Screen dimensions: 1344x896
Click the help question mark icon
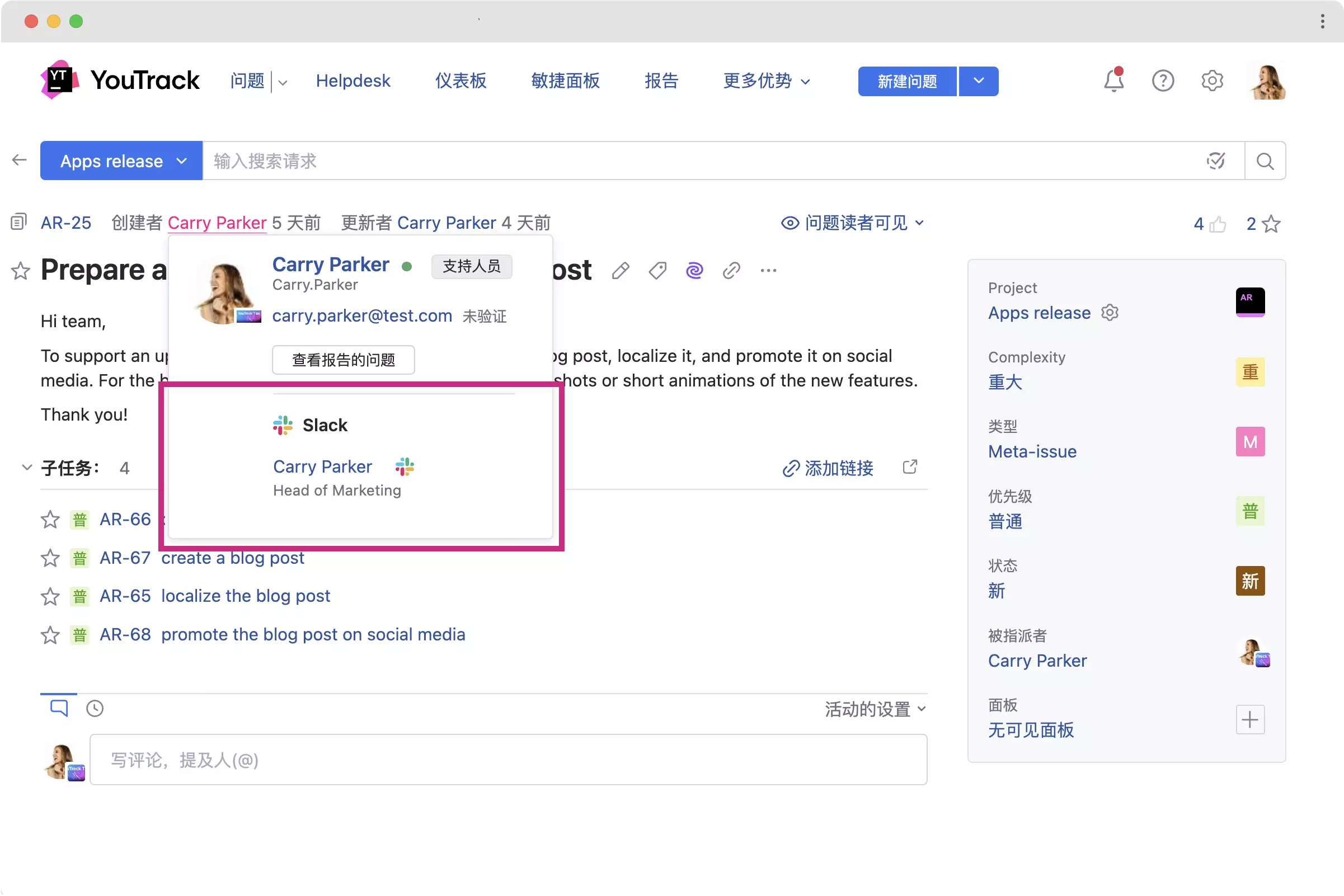click(1162, 81)
